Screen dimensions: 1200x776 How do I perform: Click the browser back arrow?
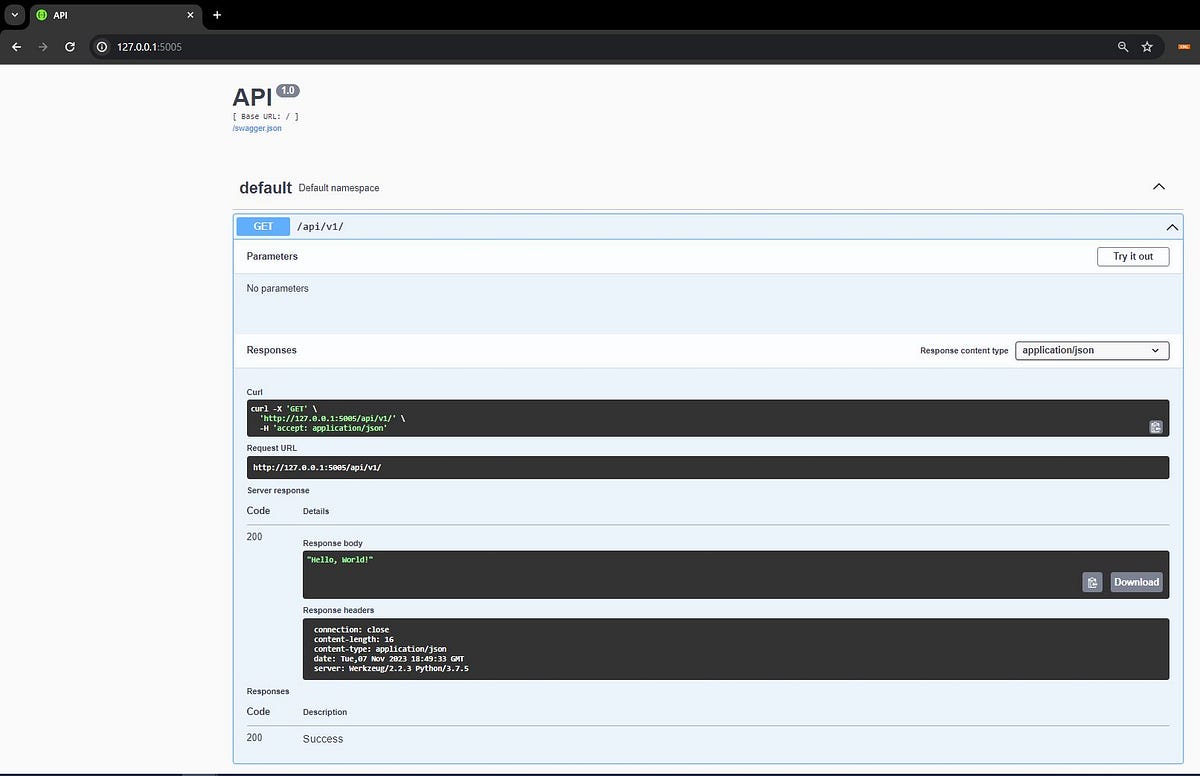[x=16, y=46]
